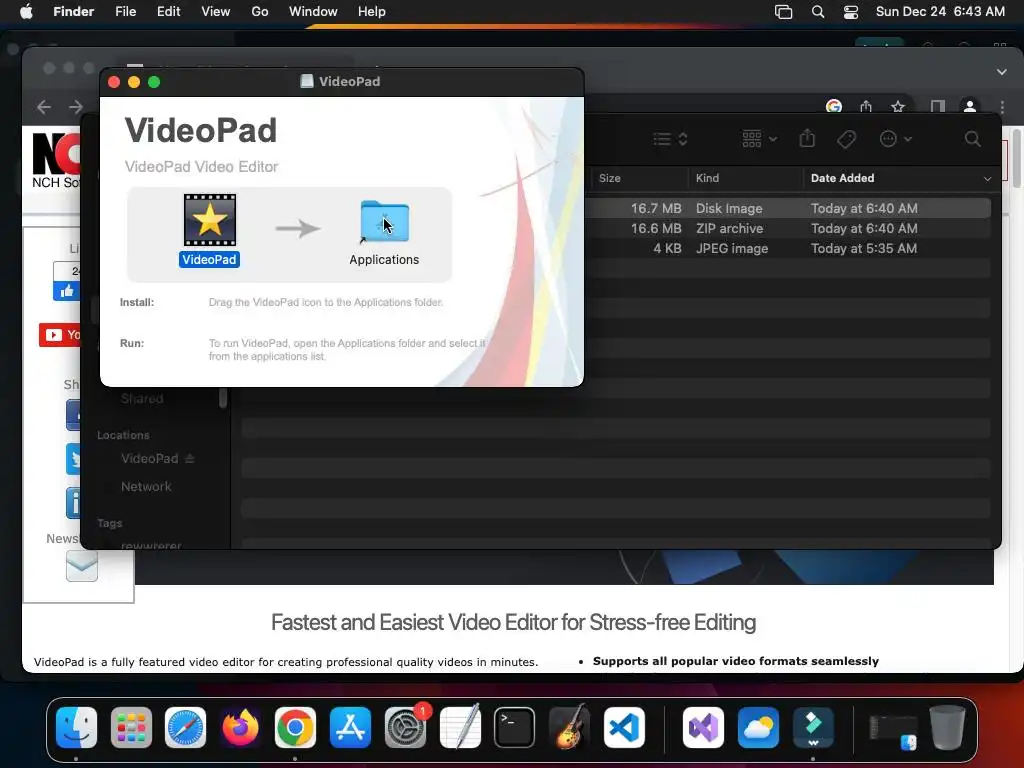This screenshot has width=1024, height=768.
Task: Click Chrome share page icon
Action: tap(866, 106)
